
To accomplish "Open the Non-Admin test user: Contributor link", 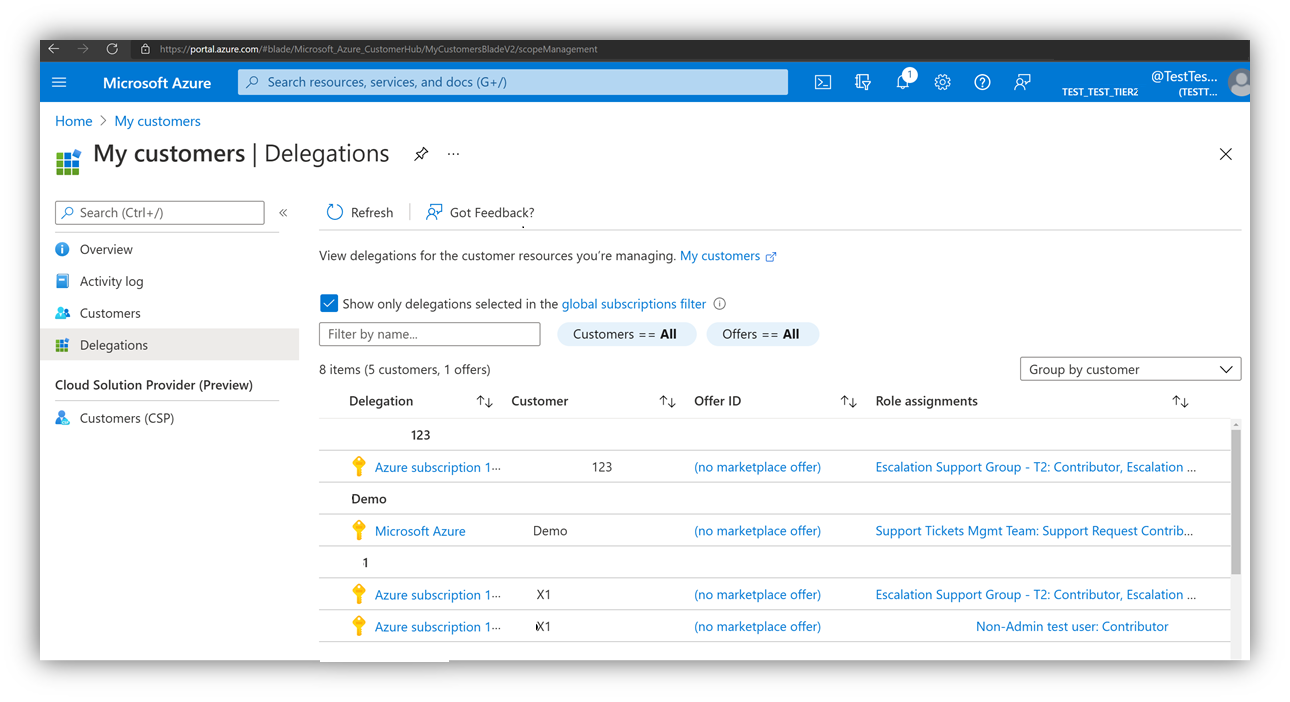I will click(1072, 627).
